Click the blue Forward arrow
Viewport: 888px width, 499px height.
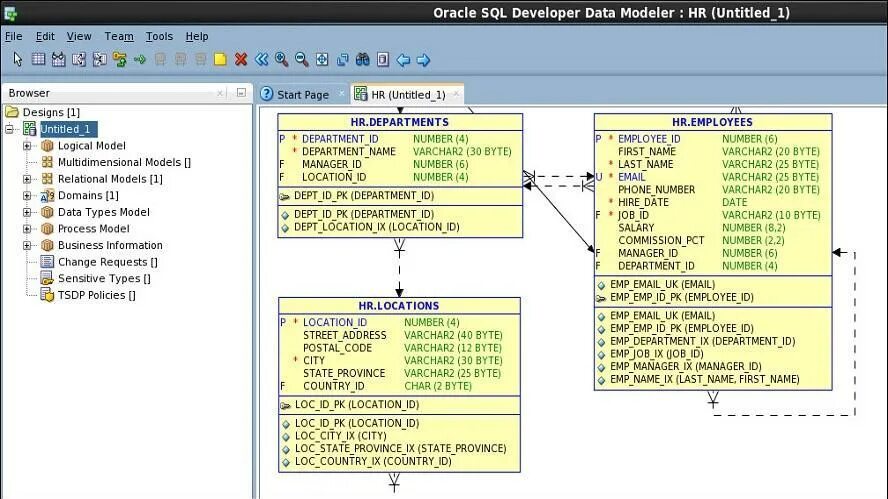click(x=423, y=59)
